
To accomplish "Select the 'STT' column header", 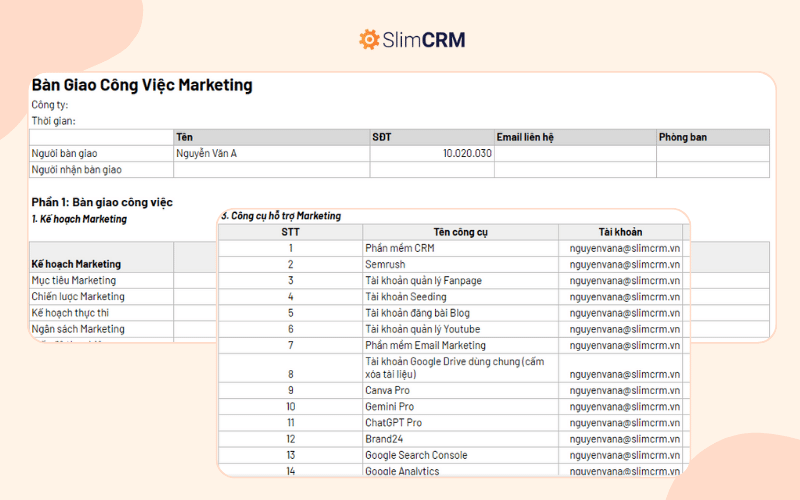I will coord(290,232).
